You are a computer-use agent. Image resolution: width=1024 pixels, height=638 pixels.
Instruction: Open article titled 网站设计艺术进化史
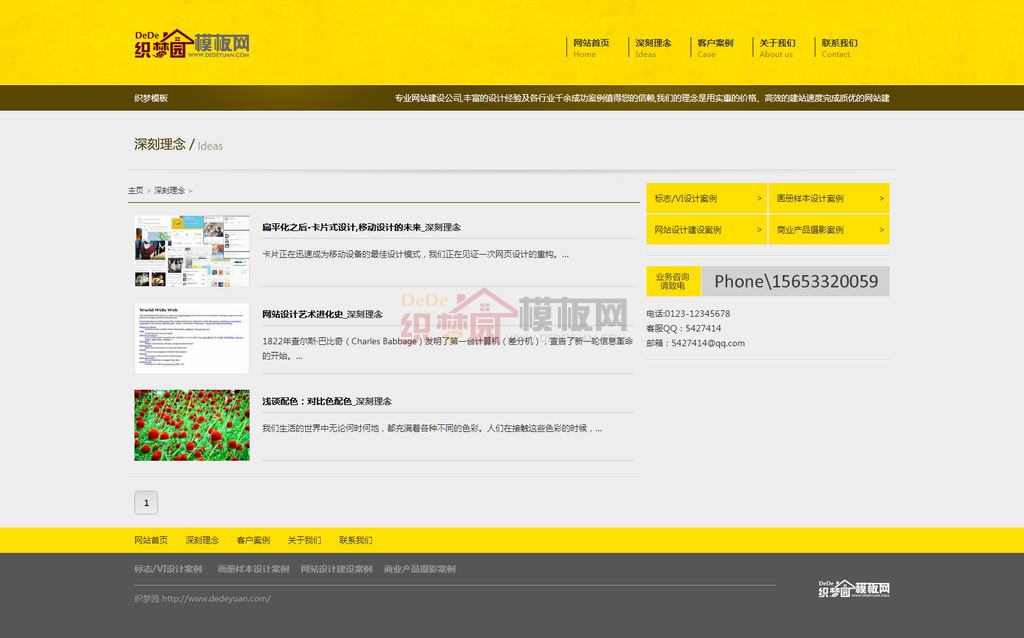[x=322, y=314]
